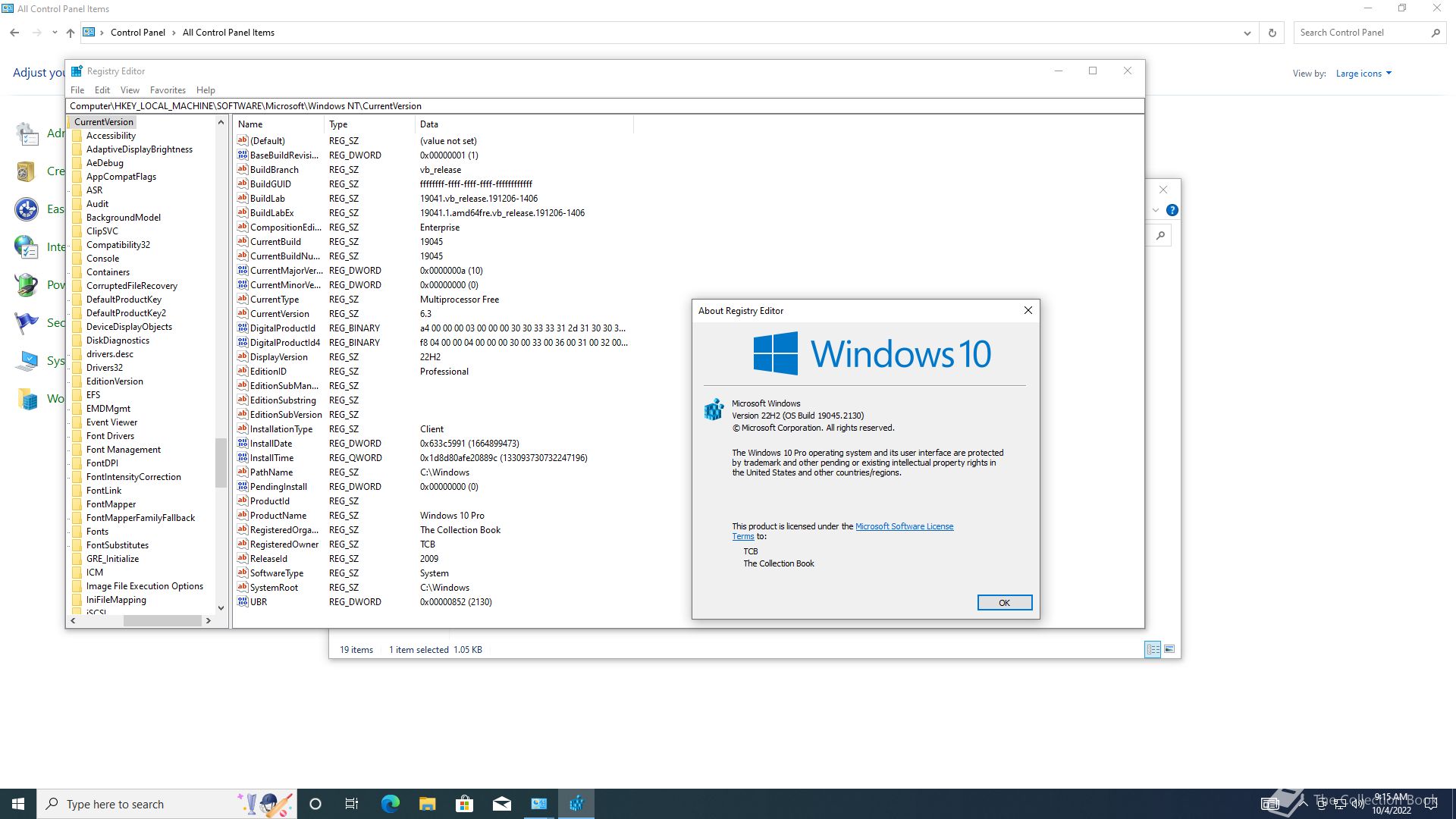This screenshot has height=819, width=1456.
Task: Launch Microsoft Store from the taskbar
Action: (464, 804)
